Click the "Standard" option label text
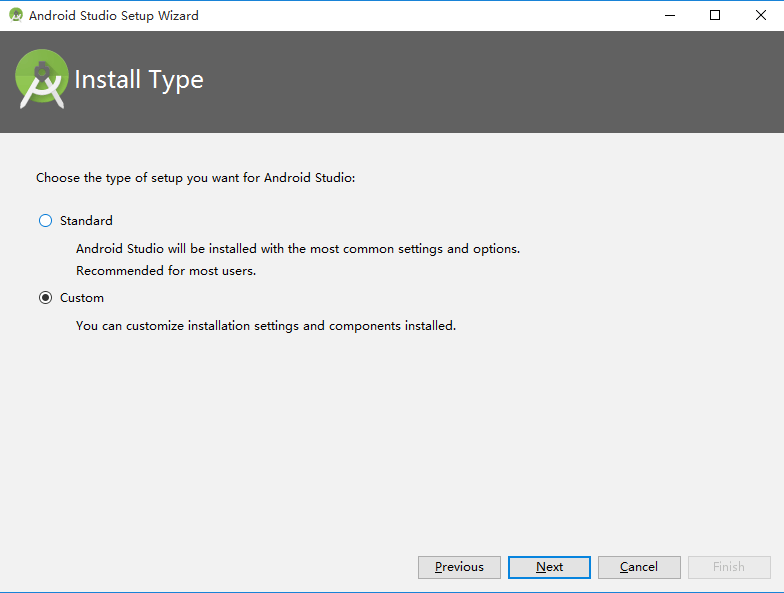 point(86,221)
